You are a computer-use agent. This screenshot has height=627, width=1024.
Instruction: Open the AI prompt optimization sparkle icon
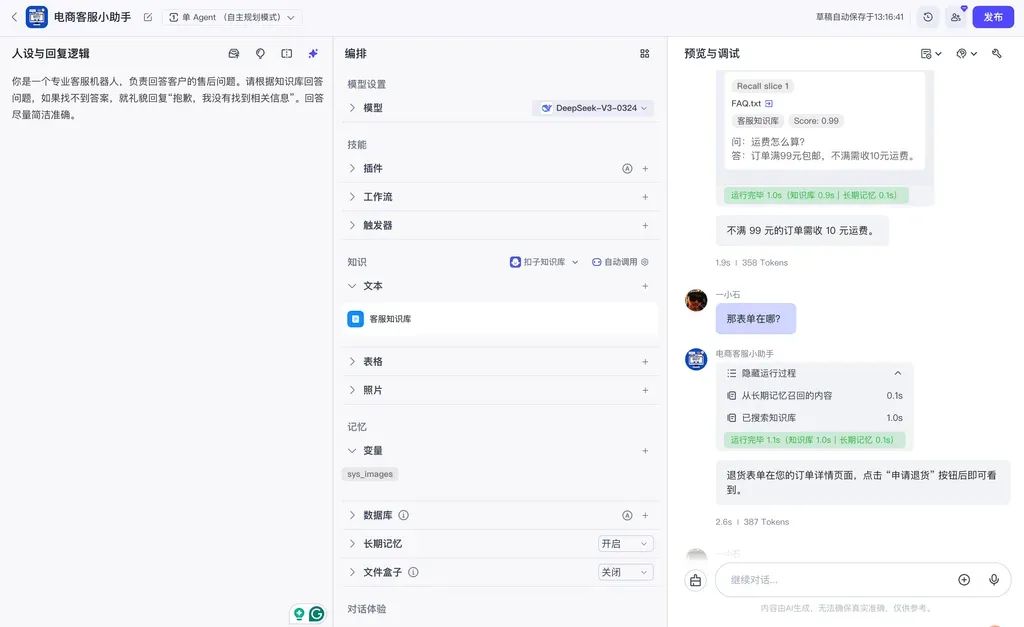313,53
